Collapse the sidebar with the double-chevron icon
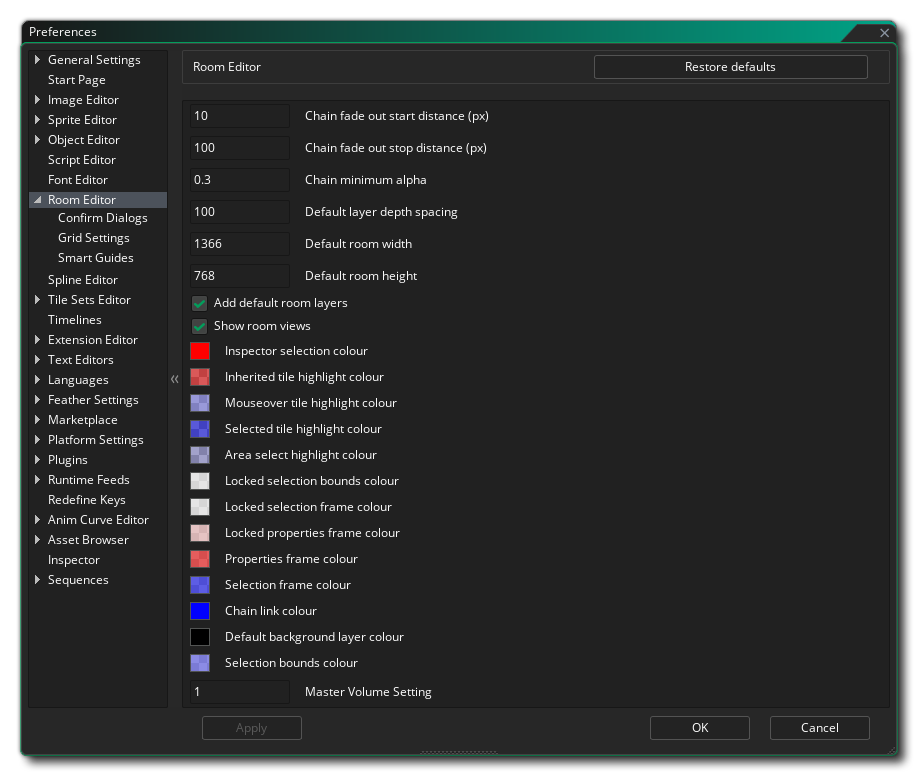Screen dimensions: 918x782 [x=174, y=379]
